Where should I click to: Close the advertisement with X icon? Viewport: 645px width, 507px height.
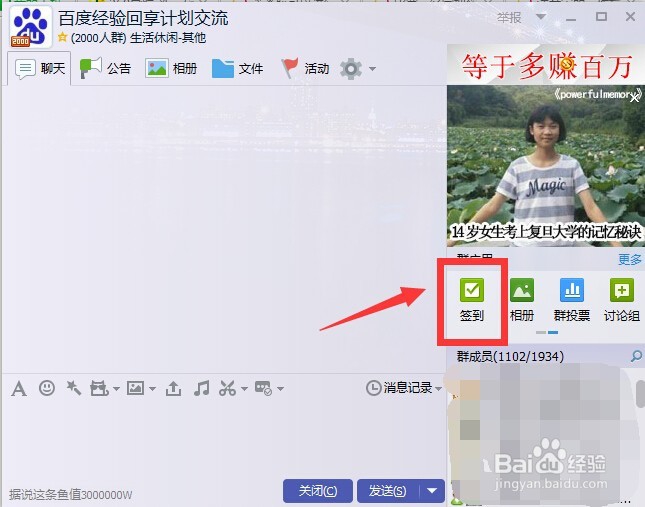(x=635, y=98)
